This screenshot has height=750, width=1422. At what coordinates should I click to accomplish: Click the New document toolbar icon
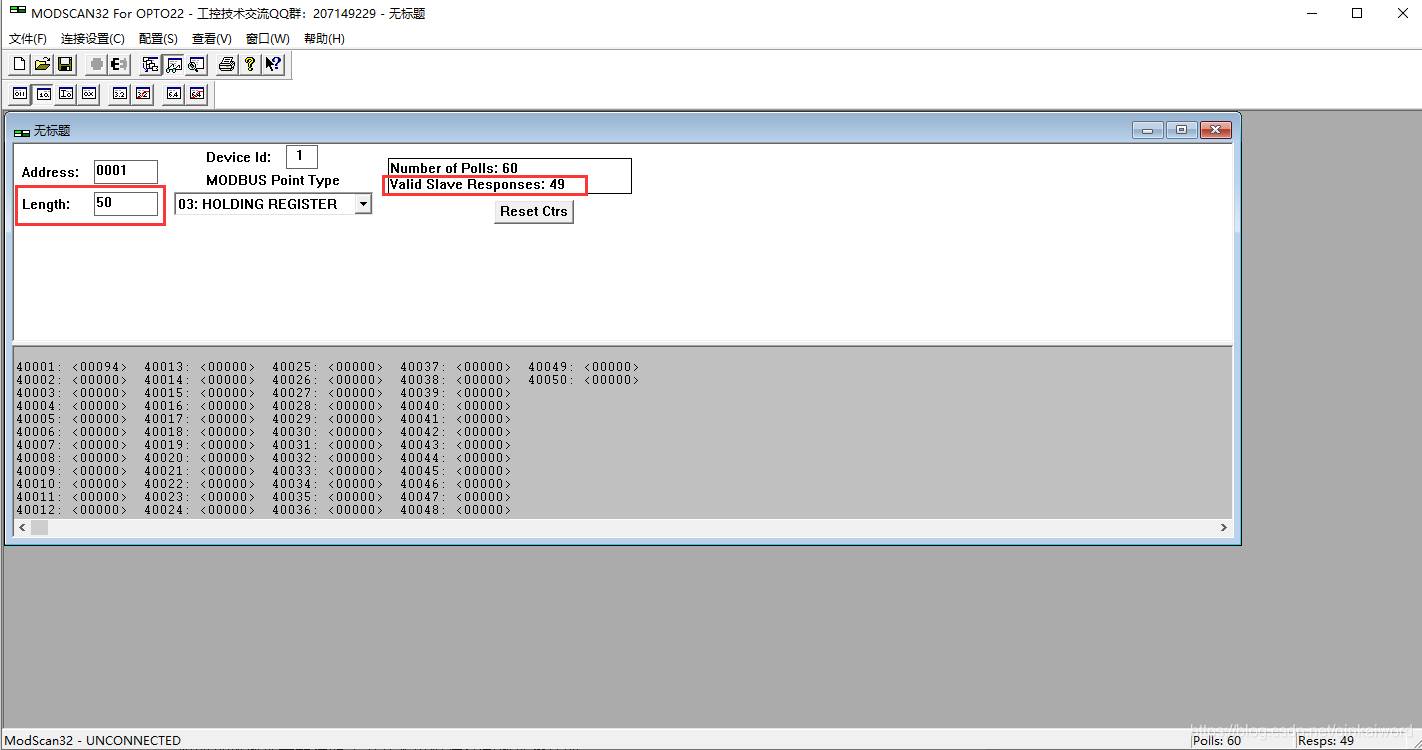click(20, 64)
